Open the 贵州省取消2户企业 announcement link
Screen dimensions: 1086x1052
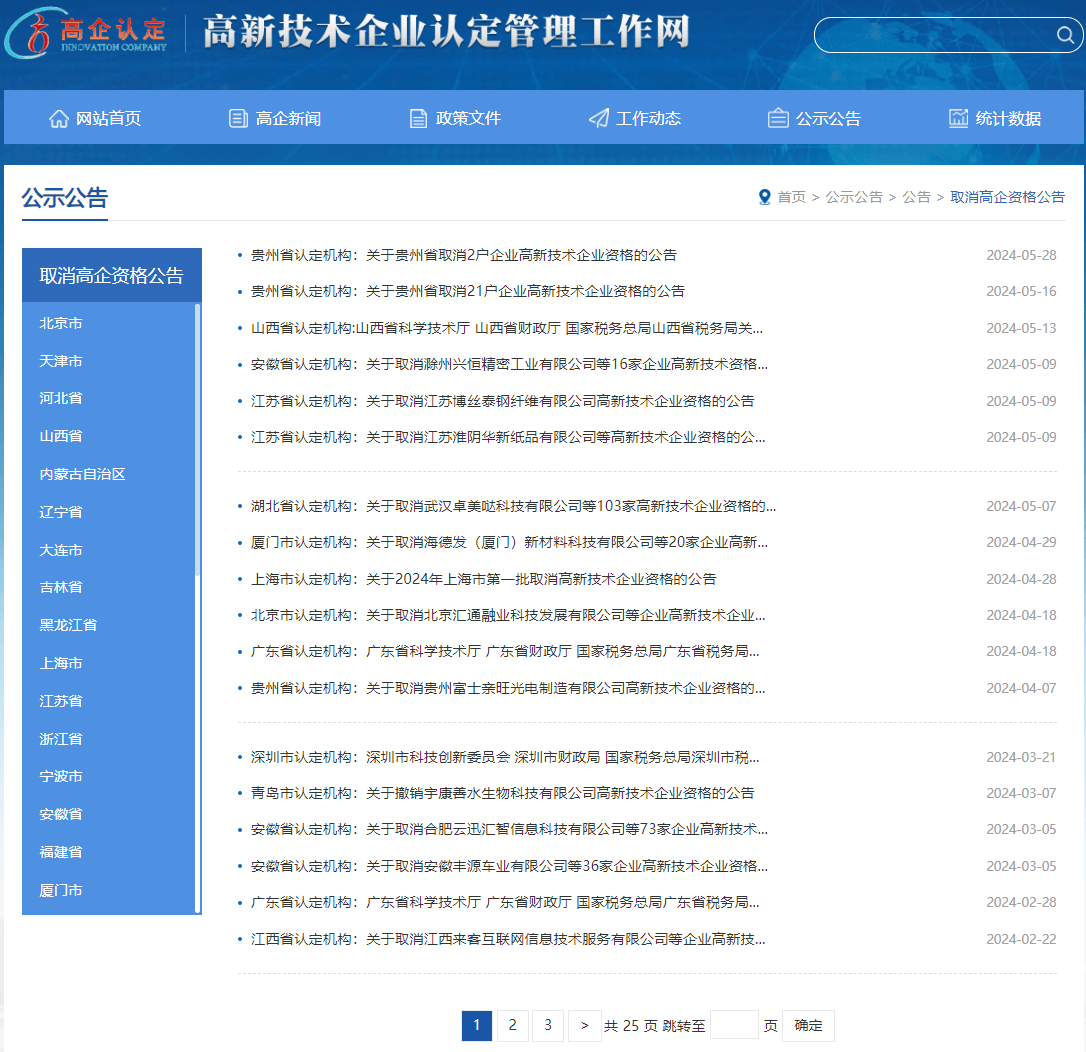pyautogui.click(x=465, y=255)
